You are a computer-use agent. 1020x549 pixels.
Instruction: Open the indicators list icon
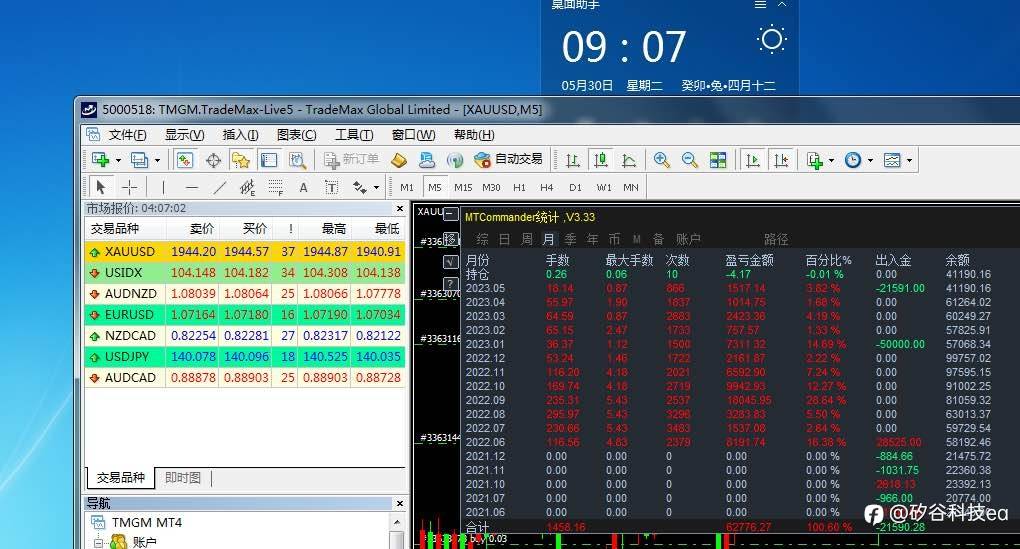pos(814,160)
